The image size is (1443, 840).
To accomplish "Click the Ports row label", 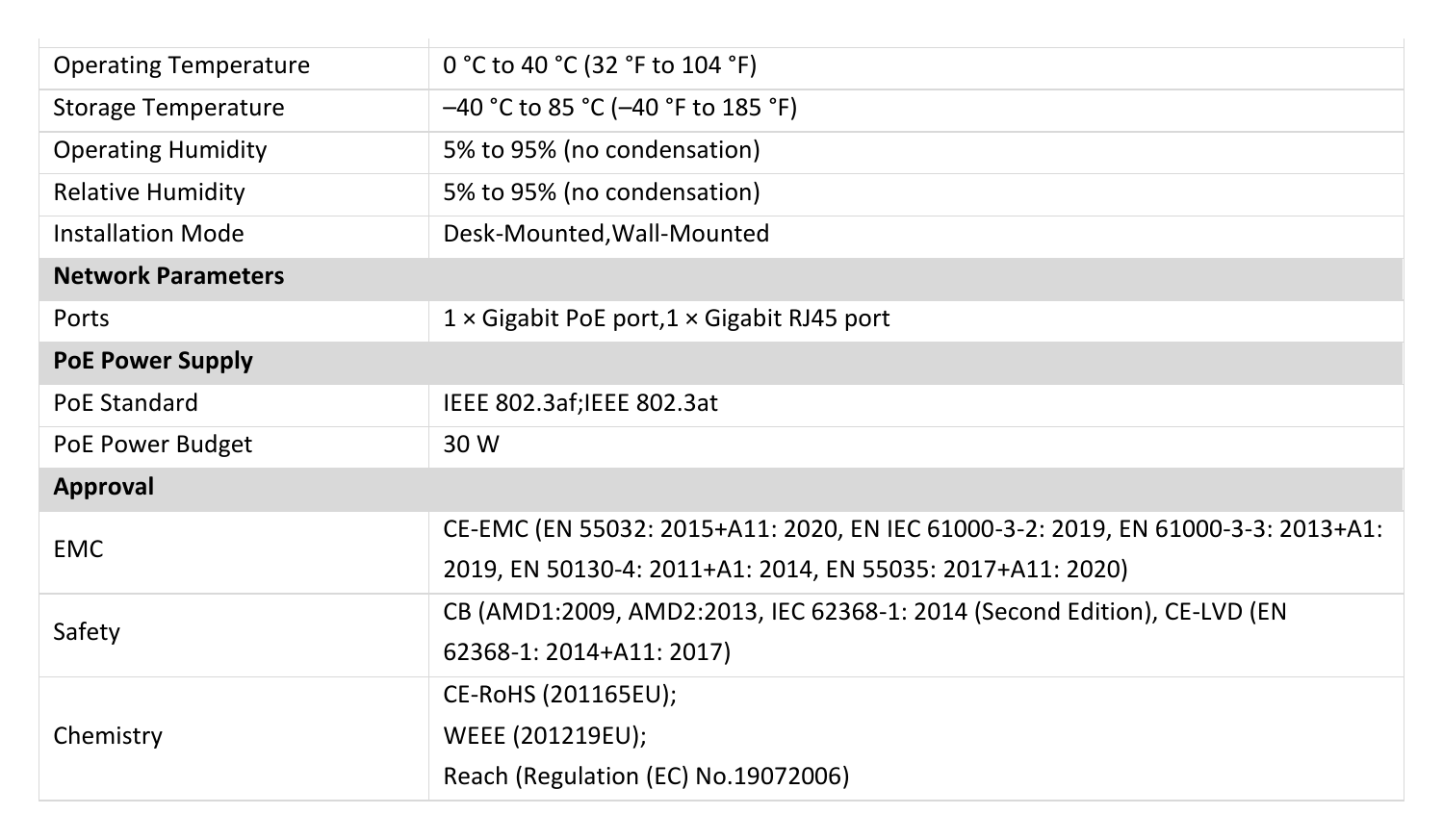I will (x=82, y=318).
